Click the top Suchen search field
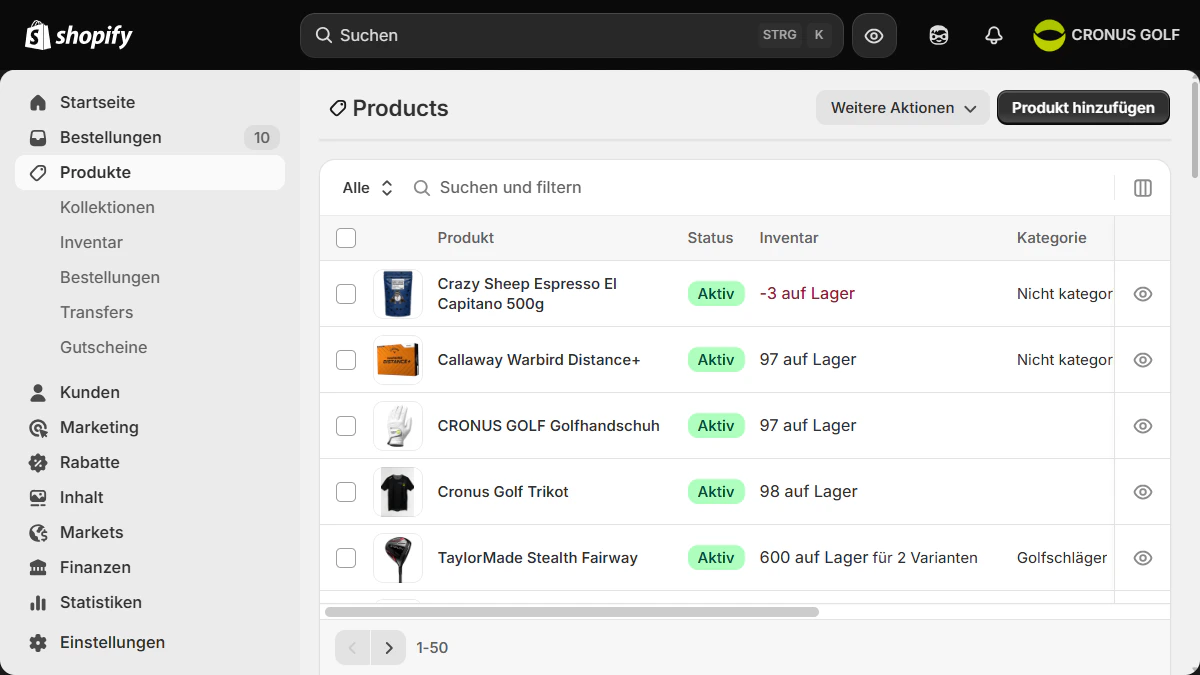 click(571, 35)
